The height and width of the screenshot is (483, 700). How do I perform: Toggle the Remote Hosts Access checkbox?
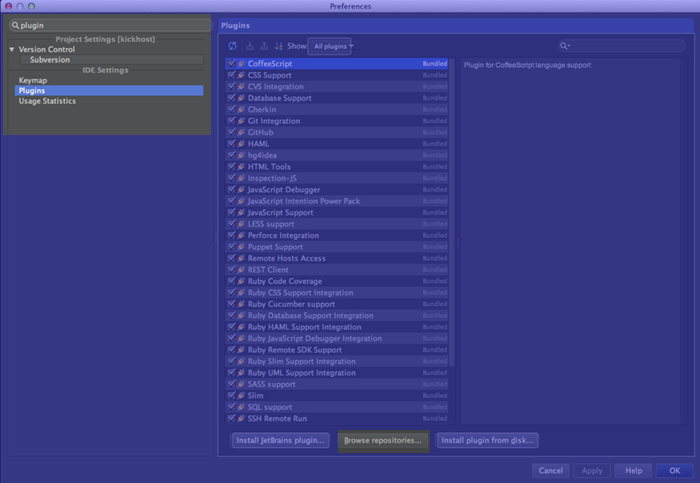[231, 258]
